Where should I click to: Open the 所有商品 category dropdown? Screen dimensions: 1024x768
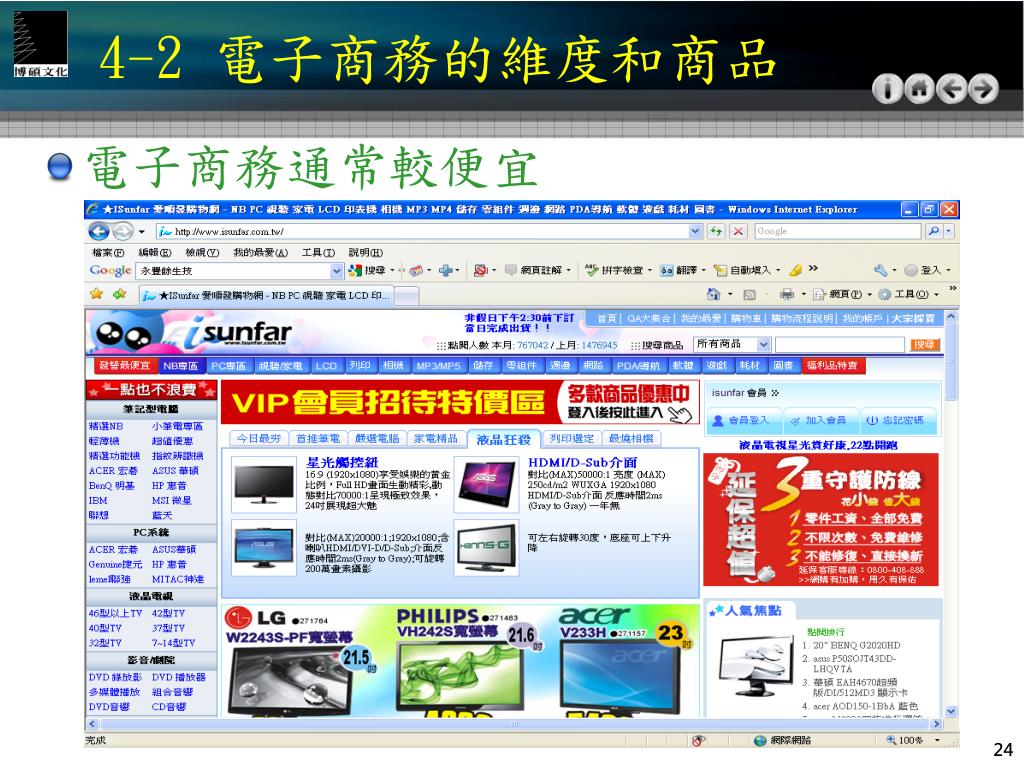(x=763, y=344)
